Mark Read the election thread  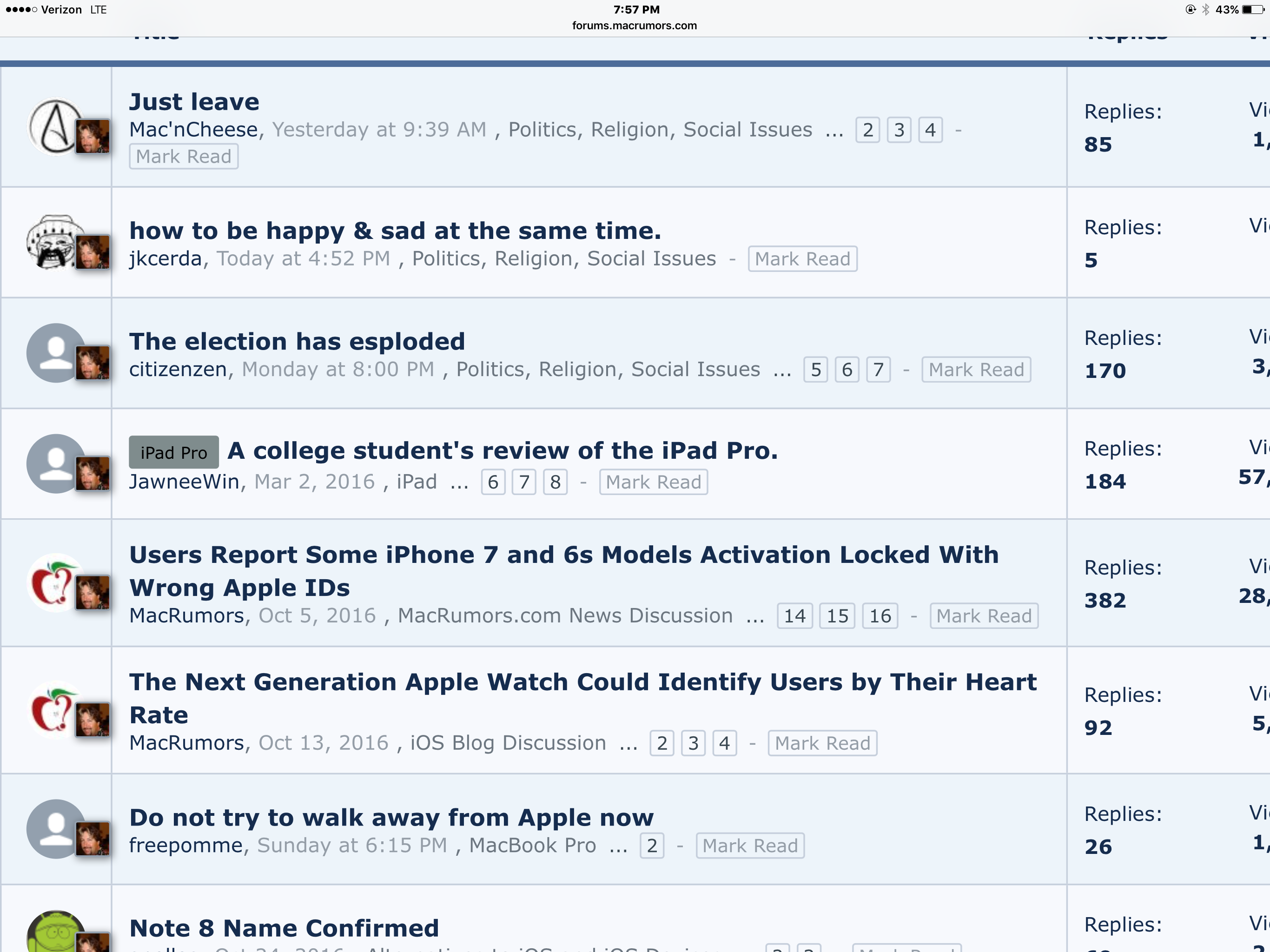[977, 370]
